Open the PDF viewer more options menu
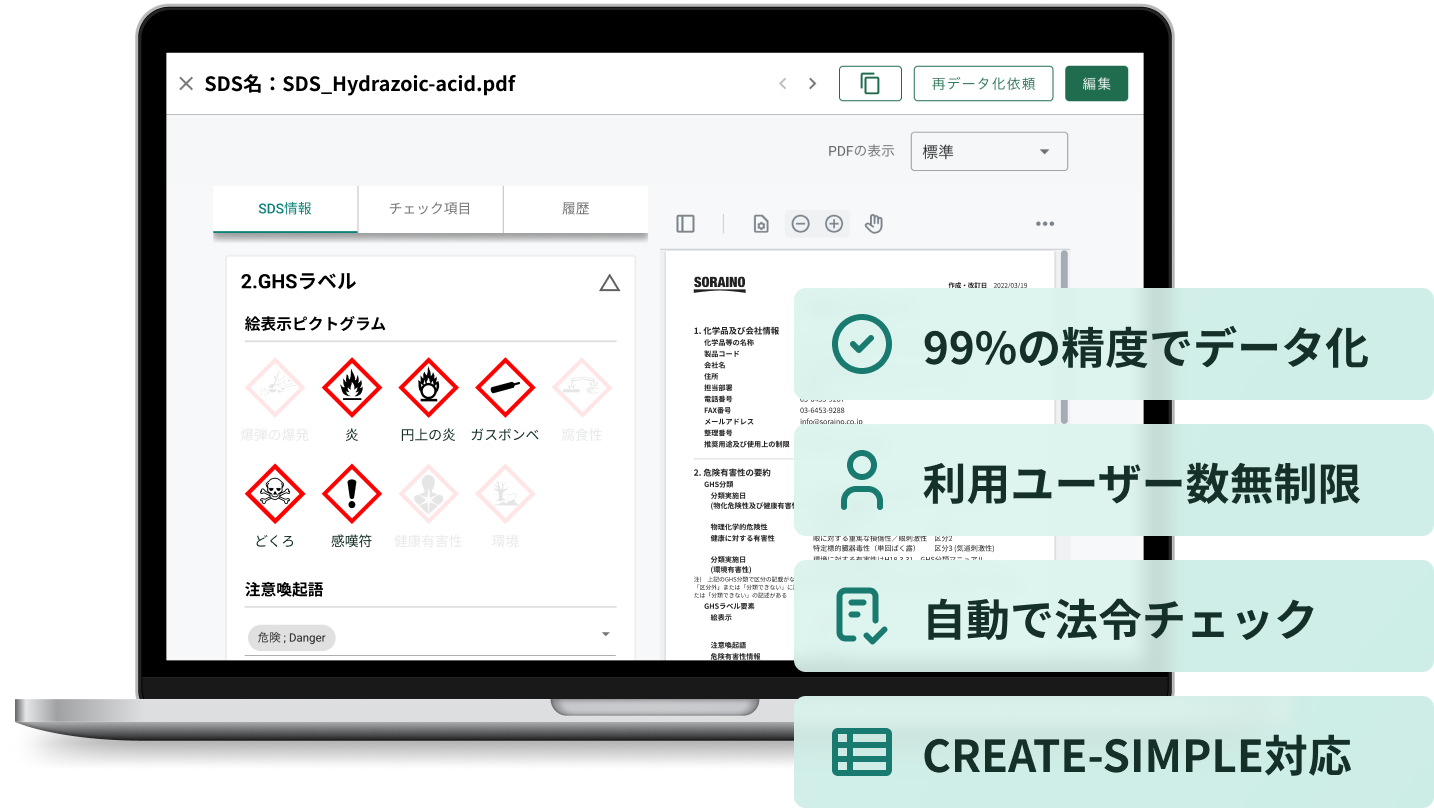 [1045, 224]
